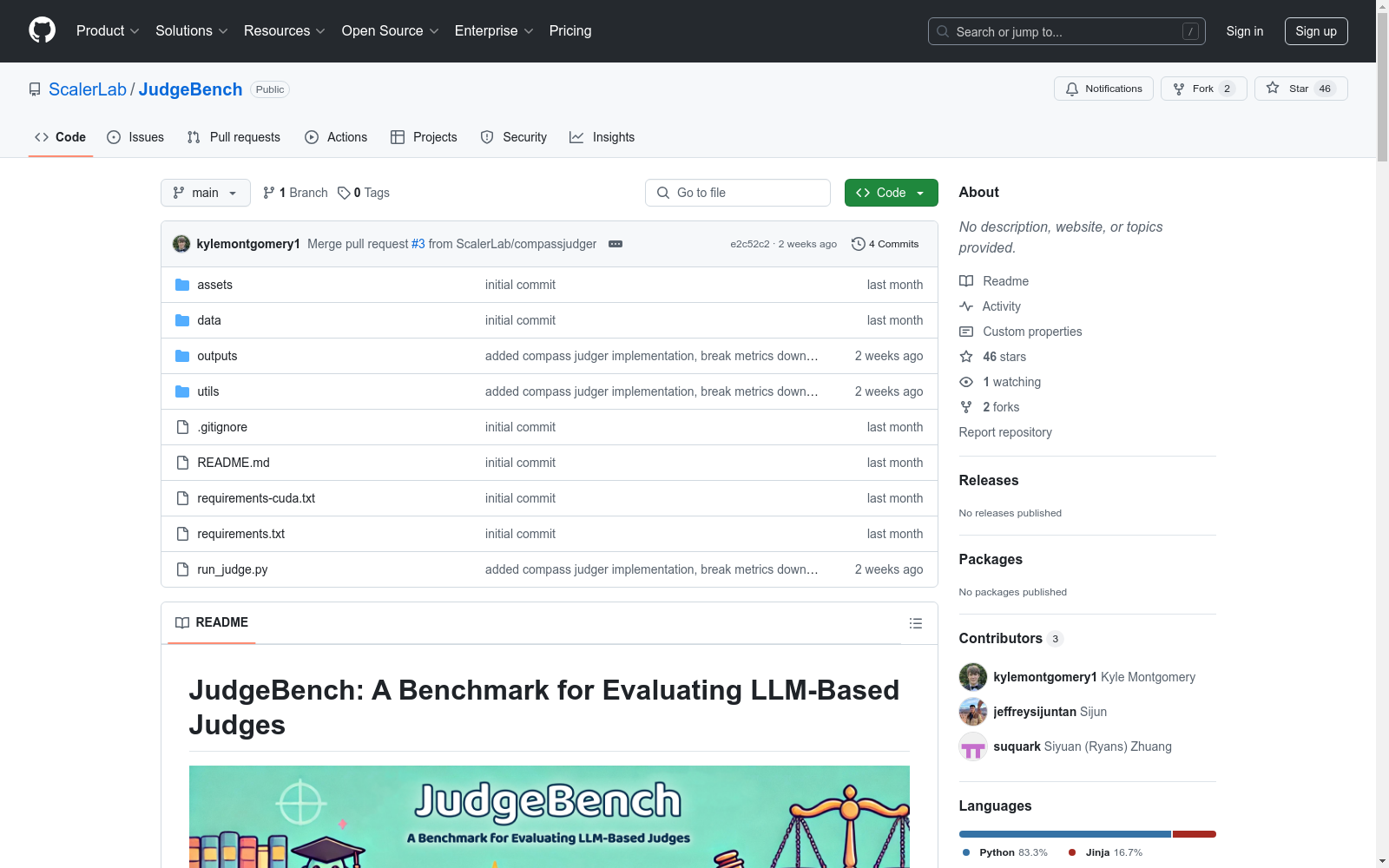The image size is (1389, 868).
Task: Expand commit message ellipsis icon
Action: coord(616,244)
